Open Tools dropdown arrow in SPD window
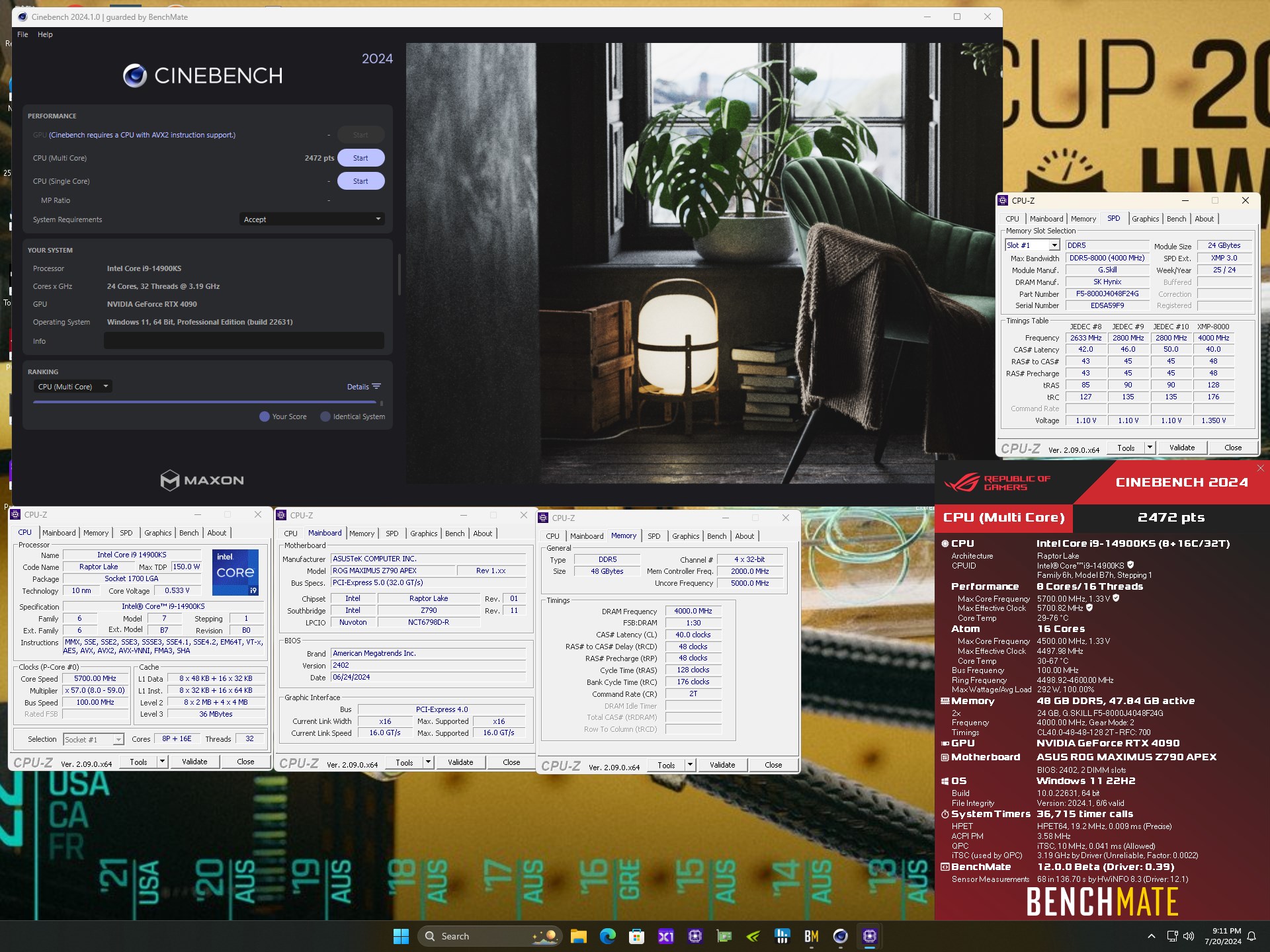The image size is (1270, 952). coord(1150,448)
